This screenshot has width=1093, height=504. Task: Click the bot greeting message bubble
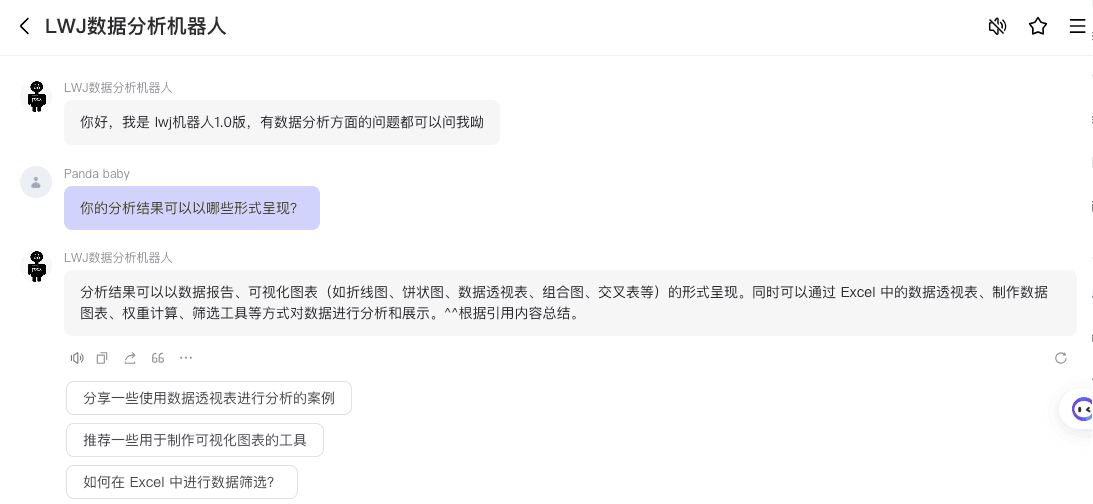281,123
